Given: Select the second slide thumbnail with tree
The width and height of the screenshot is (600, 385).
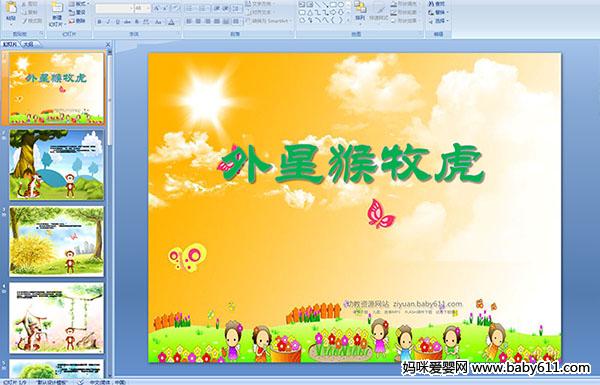Looking at the screenshot, I should (x=57, y=165).
